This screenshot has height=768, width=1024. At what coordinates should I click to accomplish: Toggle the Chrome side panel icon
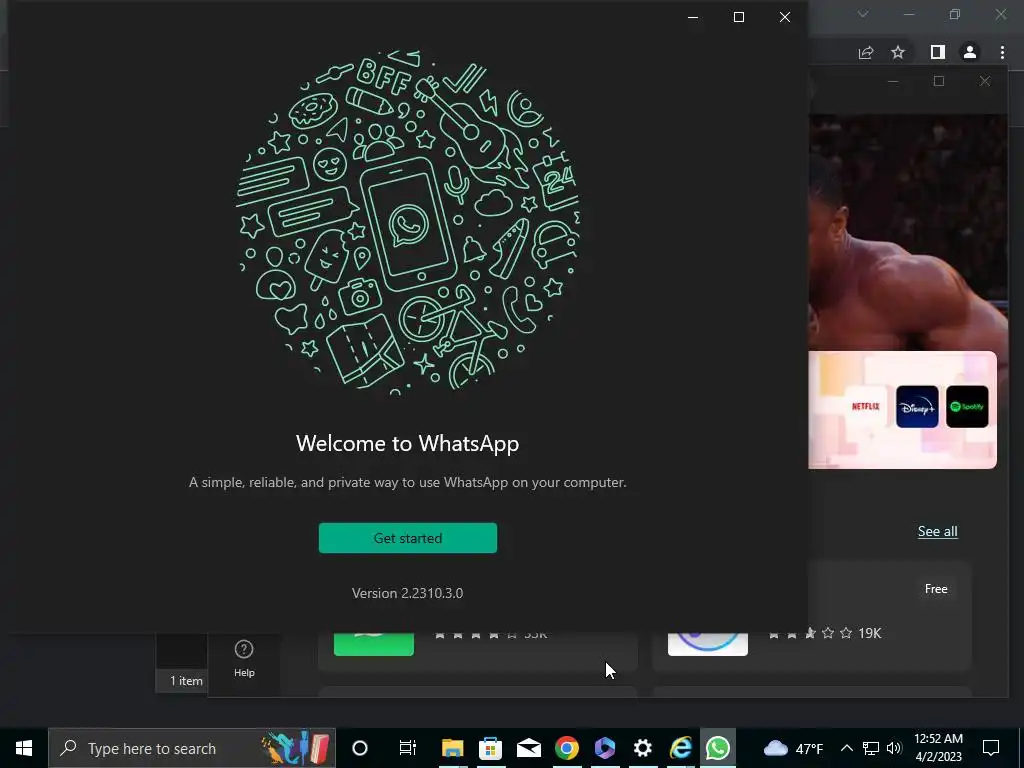938,52
